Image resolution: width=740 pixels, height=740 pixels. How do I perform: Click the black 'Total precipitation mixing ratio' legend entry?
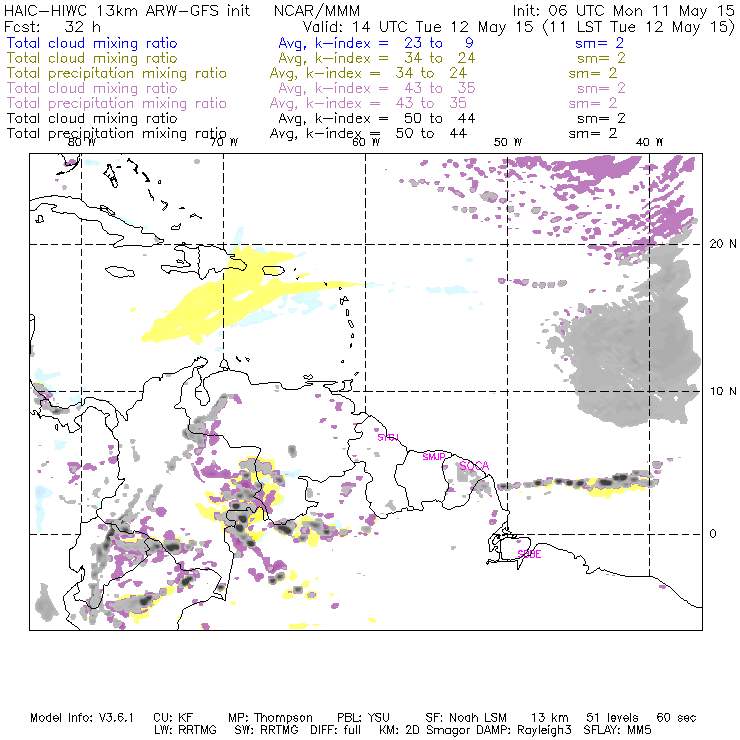tap(117, 134)
